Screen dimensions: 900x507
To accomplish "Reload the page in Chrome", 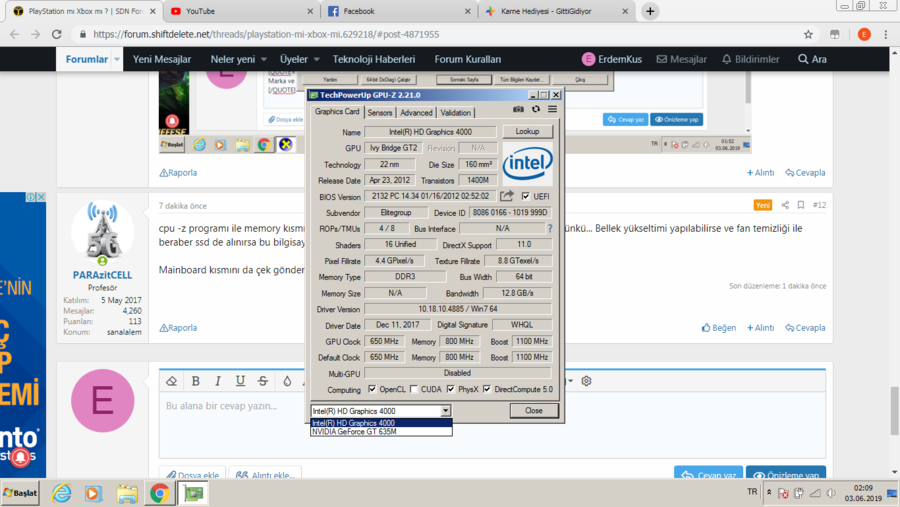I will click(x=56, y=34).
